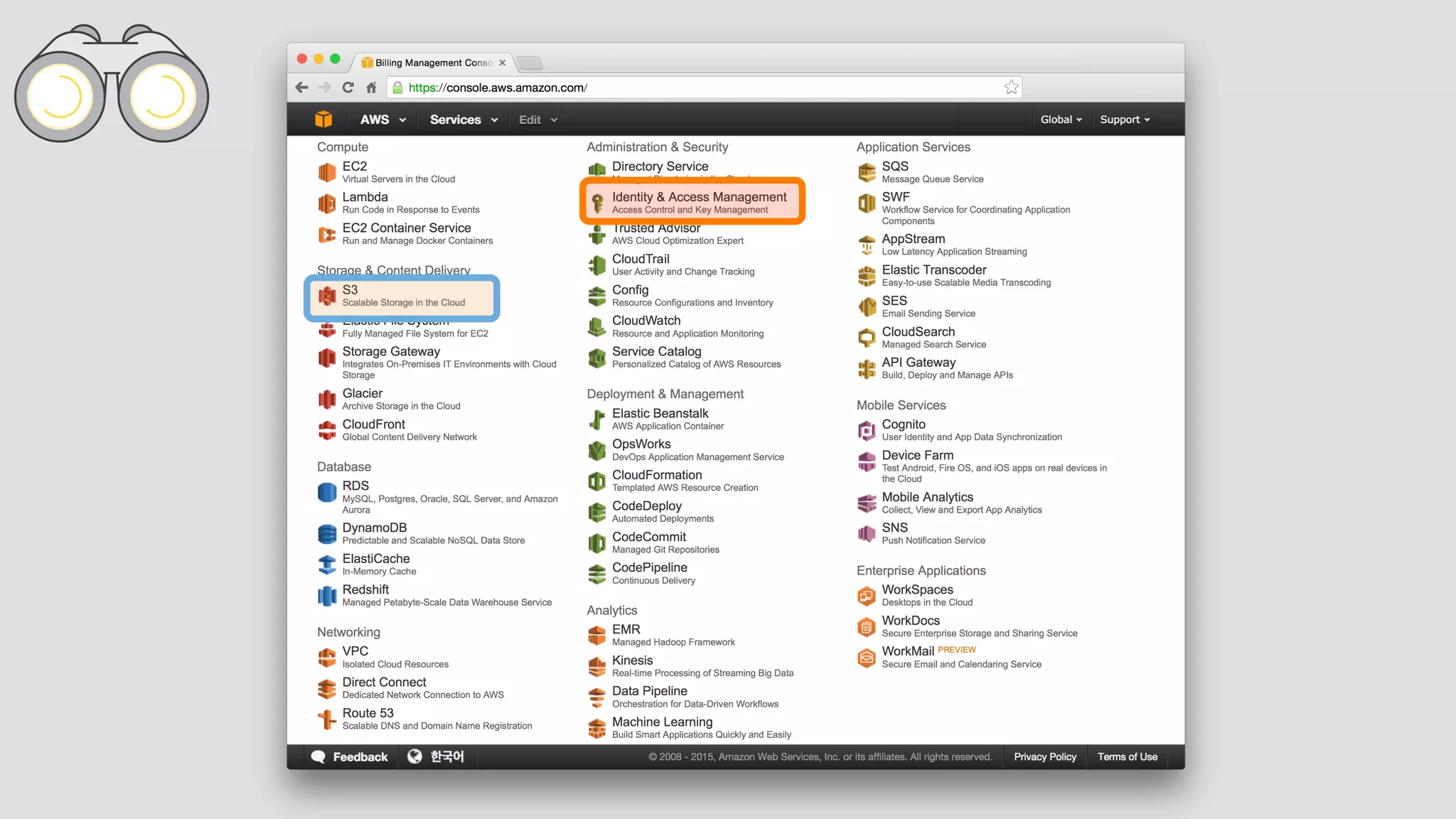Open Identity & Access Management link
Screen dimensions: 1456x819
[699, 197]
